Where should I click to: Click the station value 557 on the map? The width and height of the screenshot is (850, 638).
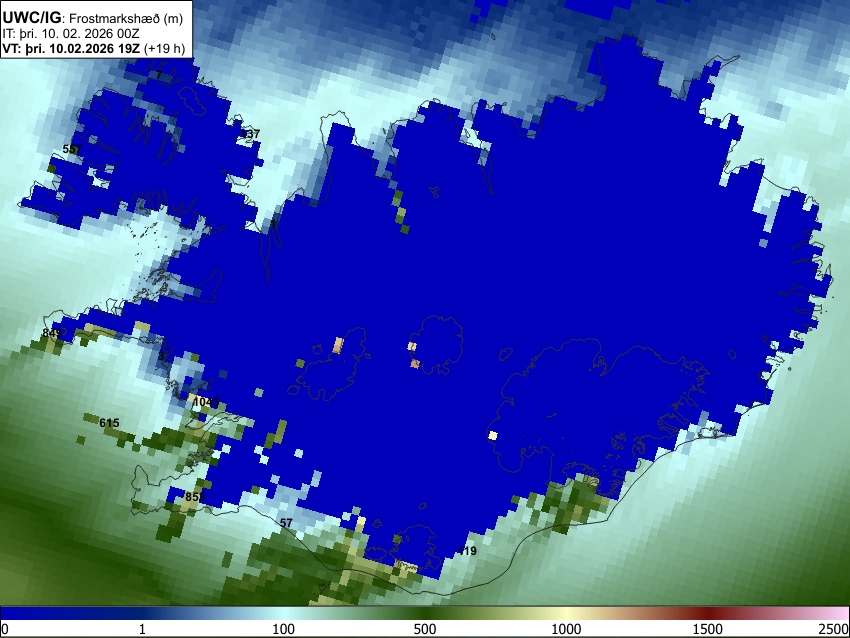coord(72,149)
